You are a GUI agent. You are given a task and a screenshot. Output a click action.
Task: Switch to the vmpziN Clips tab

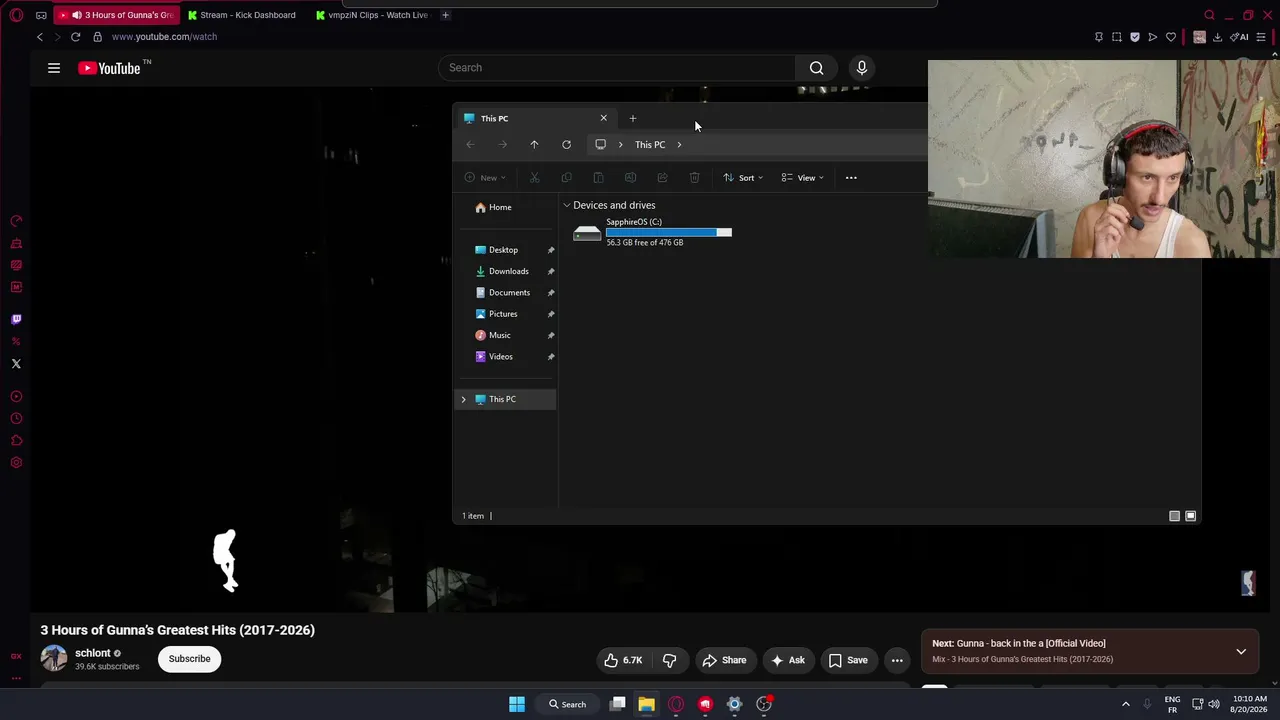pos(371,15)
